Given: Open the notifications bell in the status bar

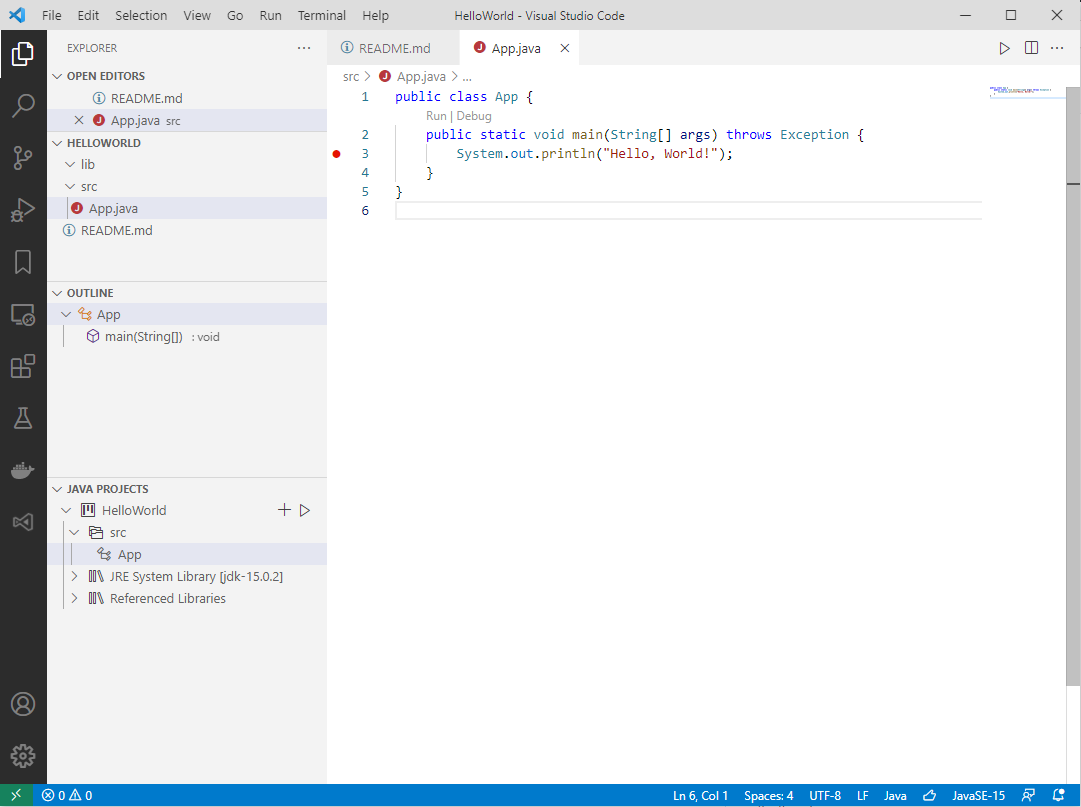Looking at the screenshot, I should coord(1061,795).
